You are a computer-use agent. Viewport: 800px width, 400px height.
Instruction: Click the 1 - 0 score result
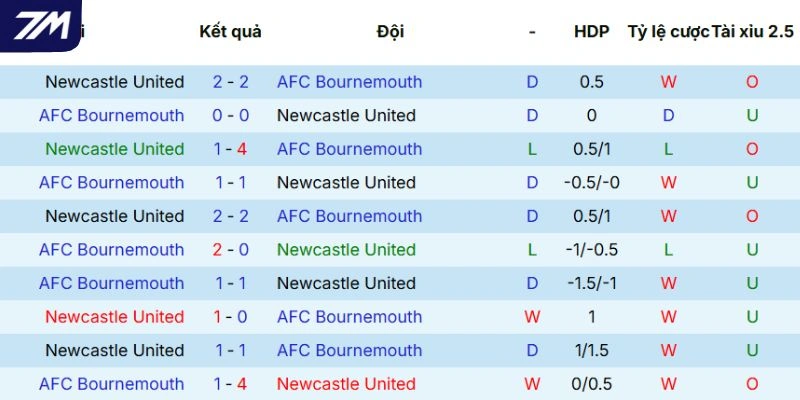point(230,317)
